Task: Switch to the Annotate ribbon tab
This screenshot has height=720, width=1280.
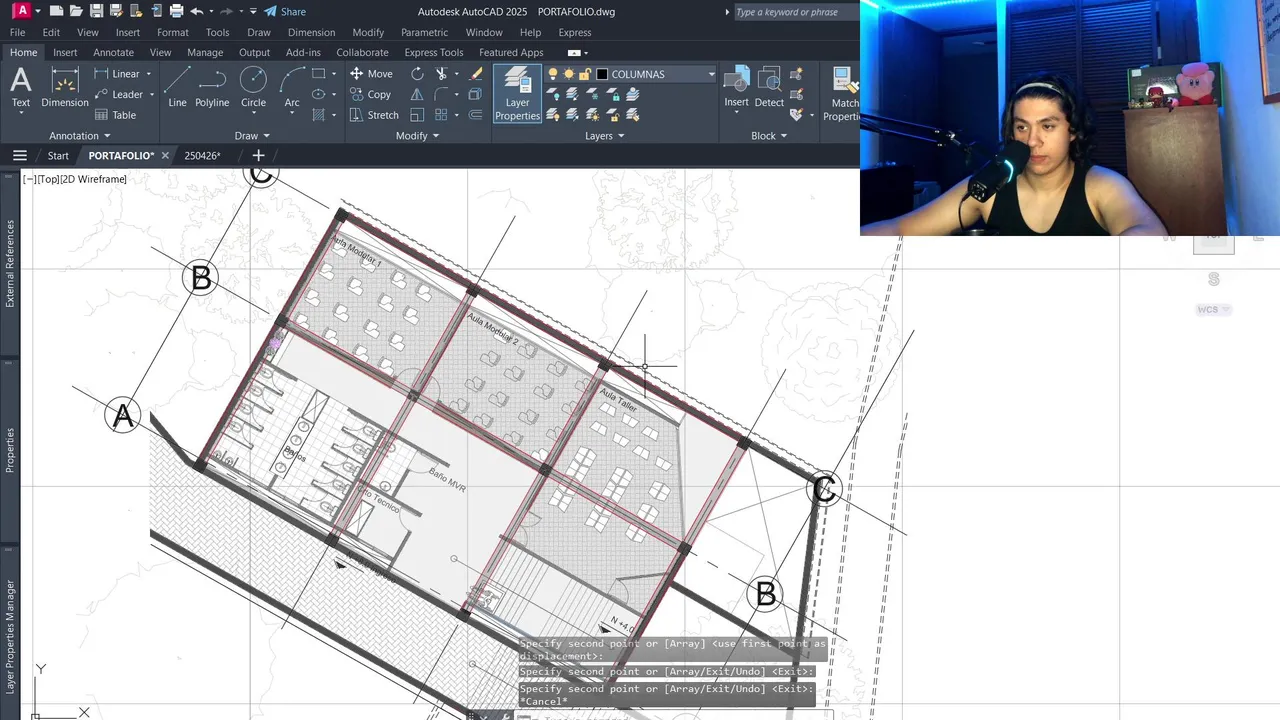Action: (x=113, y=52)
